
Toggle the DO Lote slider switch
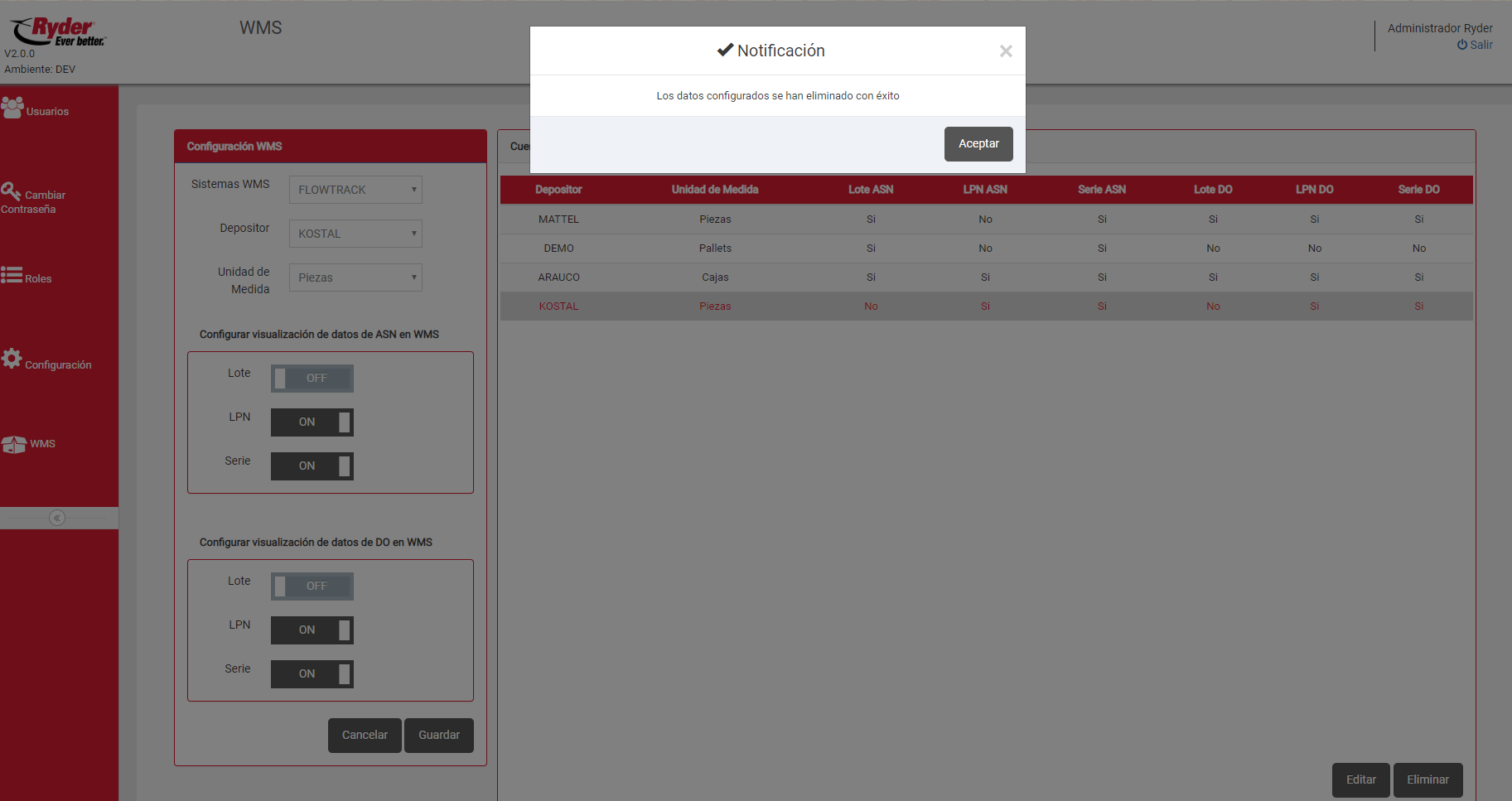(x=312, y=586)
